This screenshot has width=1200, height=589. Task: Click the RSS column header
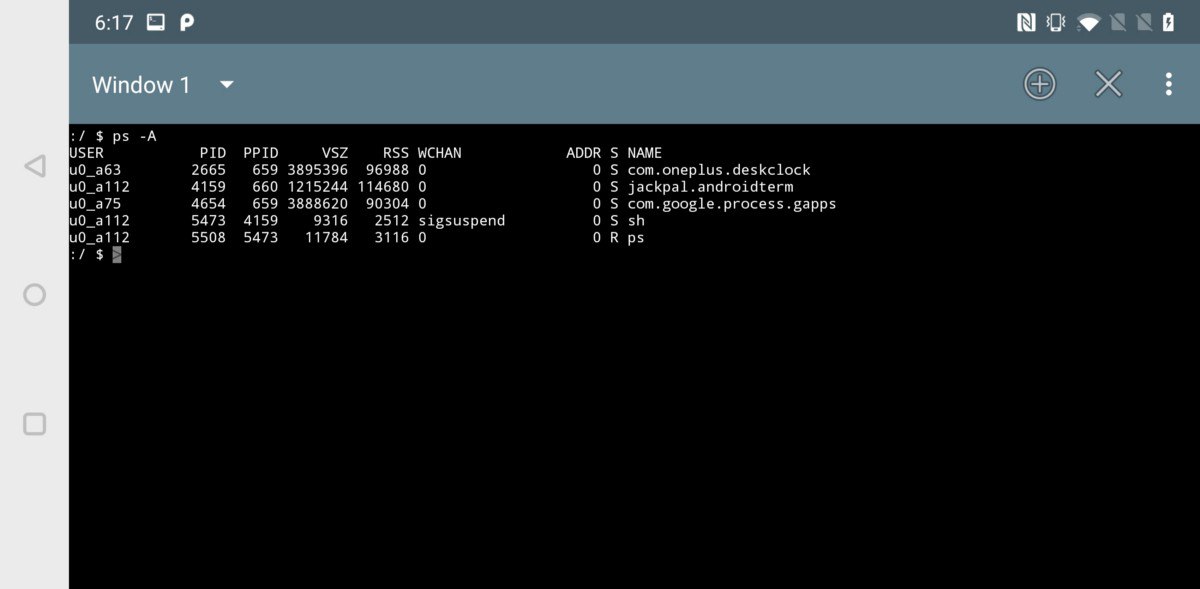click(x=396, y=153)
